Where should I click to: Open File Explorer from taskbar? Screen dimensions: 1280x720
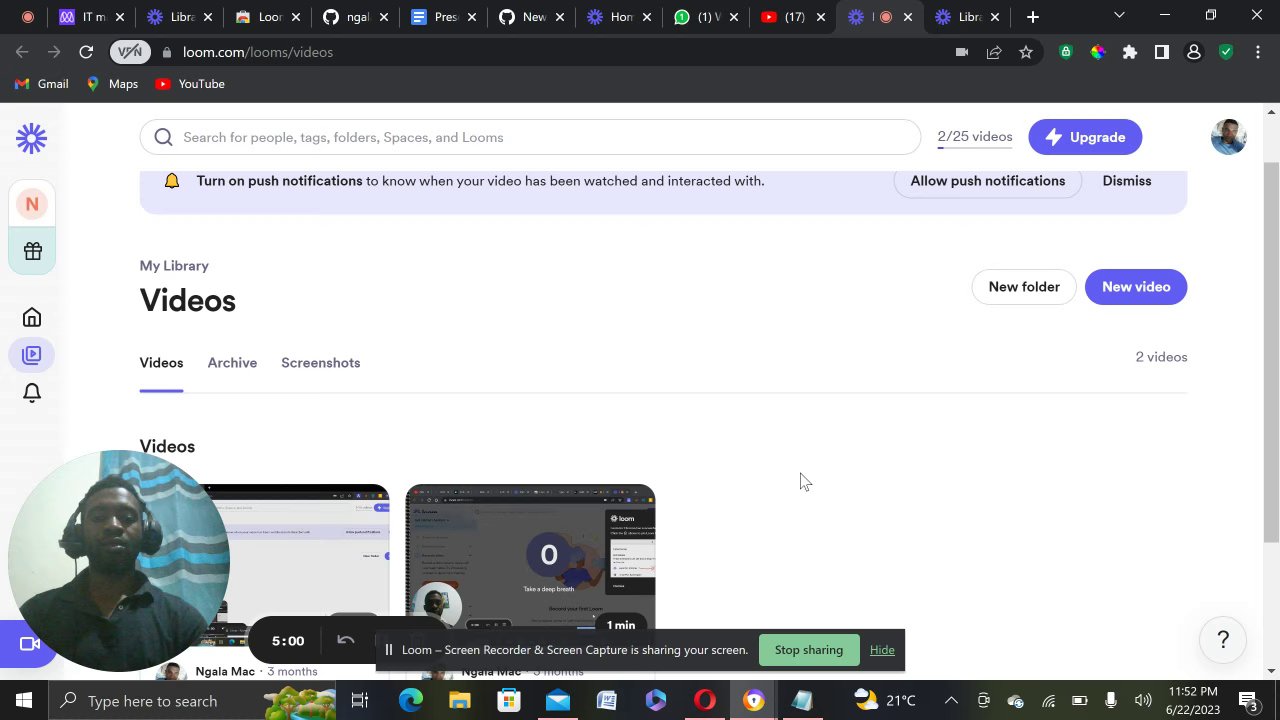click(460, 701)
